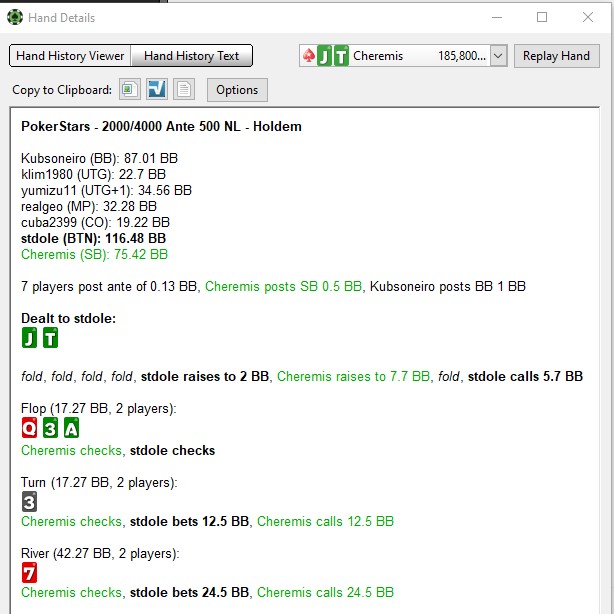Click the Replay Hand button
614x614 pixels.
pyautogui.click(x=556, y=56)
